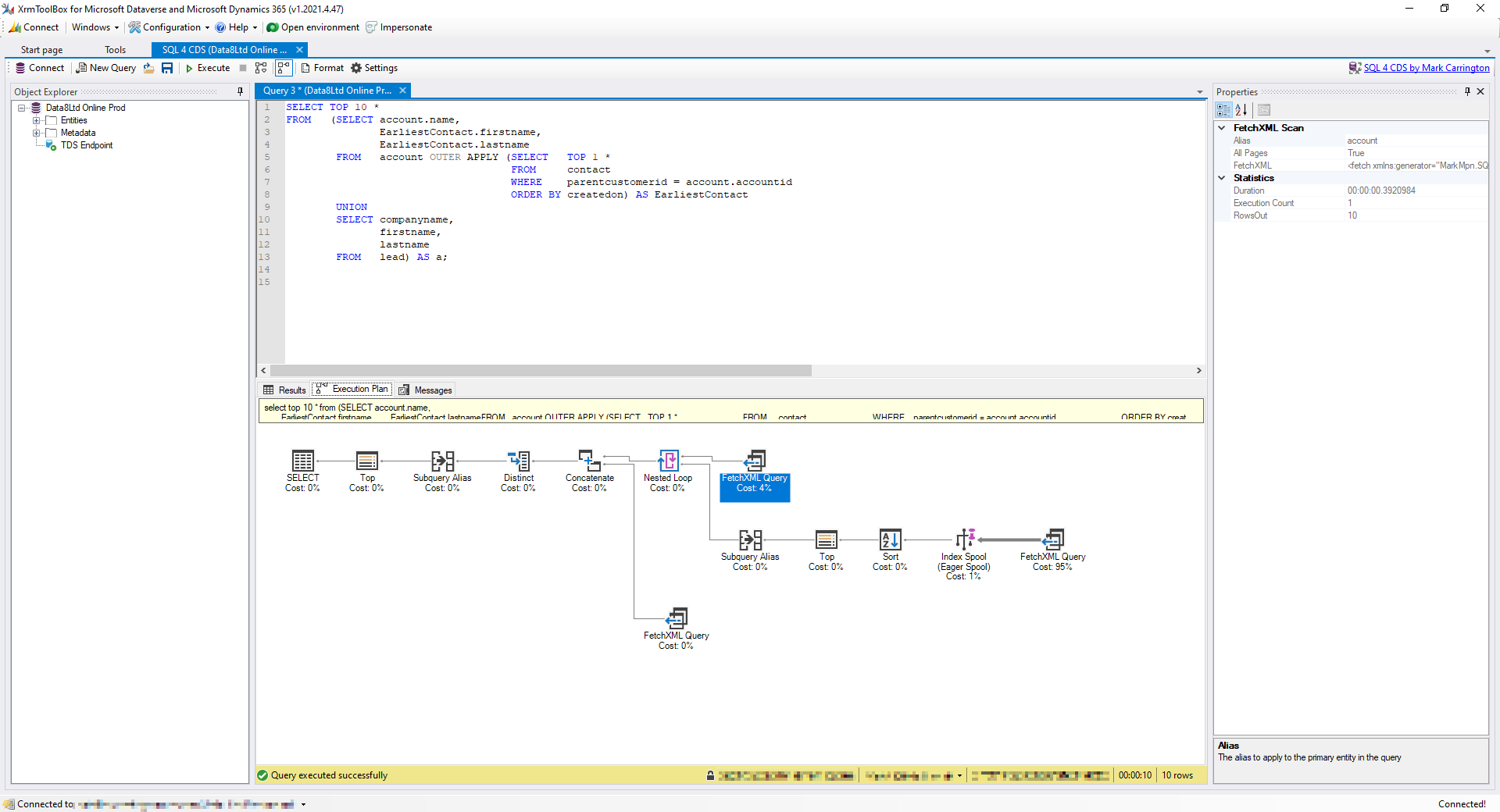Screen dimensions: 1500x812
Task: Open a saved query file
Action: tap(148, 68)
